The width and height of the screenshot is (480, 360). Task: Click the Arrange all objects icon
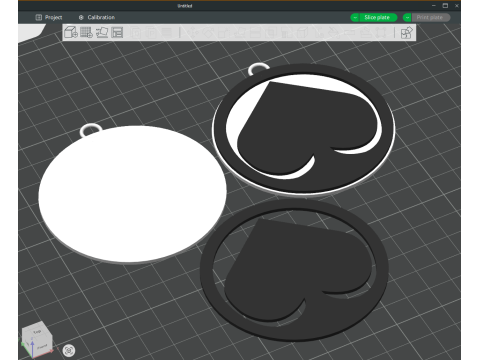point(117,32)
